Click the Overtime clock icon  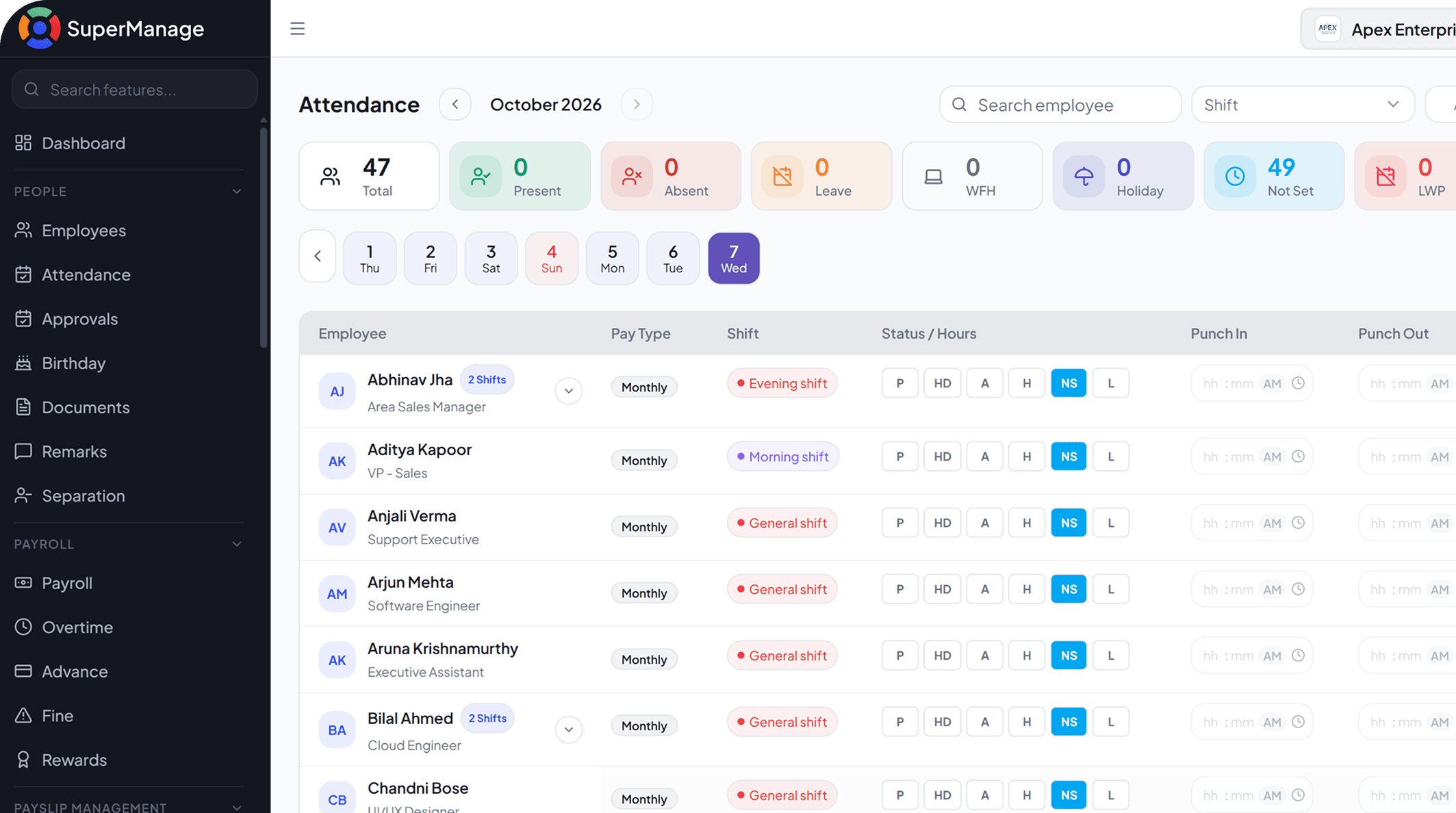click(23, 627)
